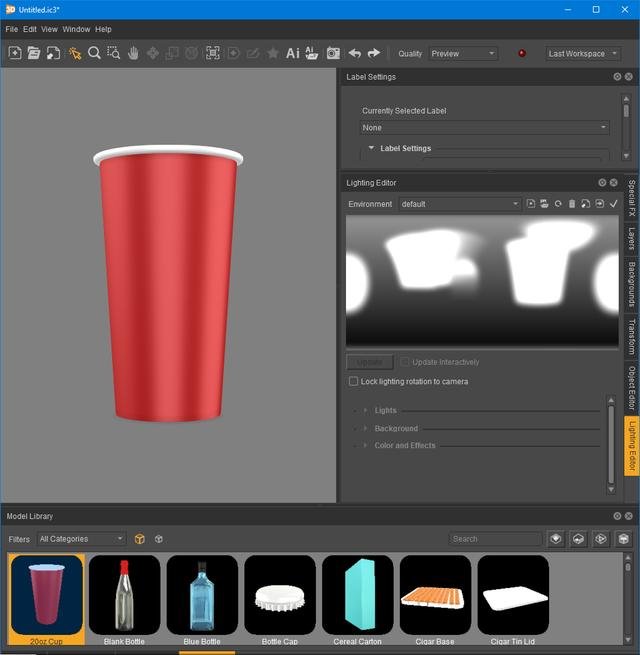Viewport: 640px width, 655px height.
Task: Click the Zoom magnifier tool
Action: (x=94, y=53)
